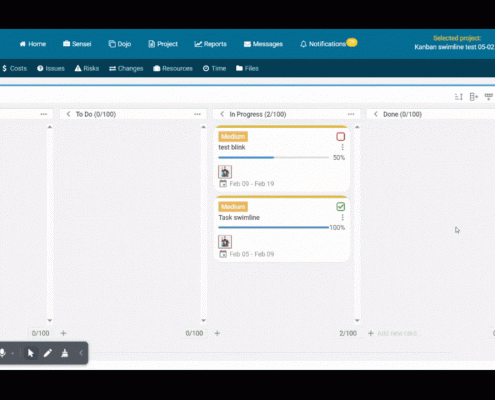Click the '2/100' counter under In Progress
Viewport: 495px width, 400px height.
click(x=348, y=333)
